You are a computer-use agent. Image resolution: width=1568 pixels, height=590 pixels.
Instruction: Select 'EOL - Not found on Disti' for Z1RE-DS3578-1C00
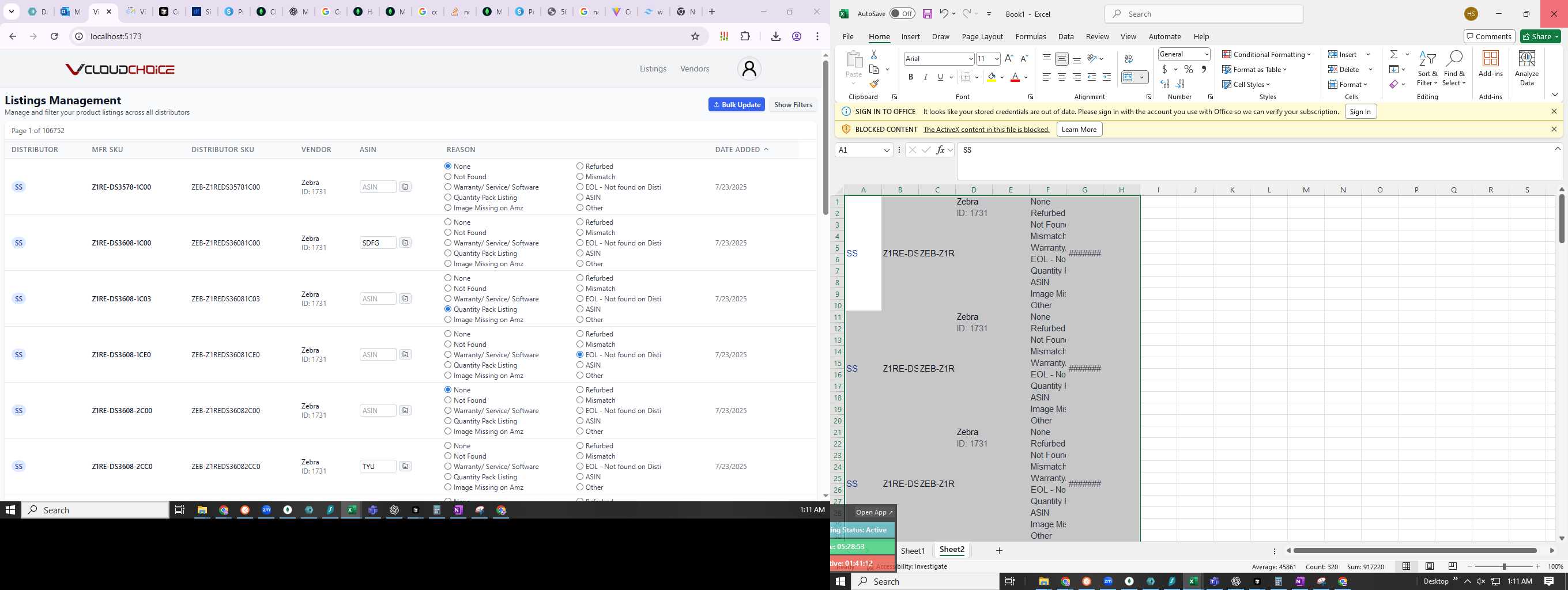579,187
